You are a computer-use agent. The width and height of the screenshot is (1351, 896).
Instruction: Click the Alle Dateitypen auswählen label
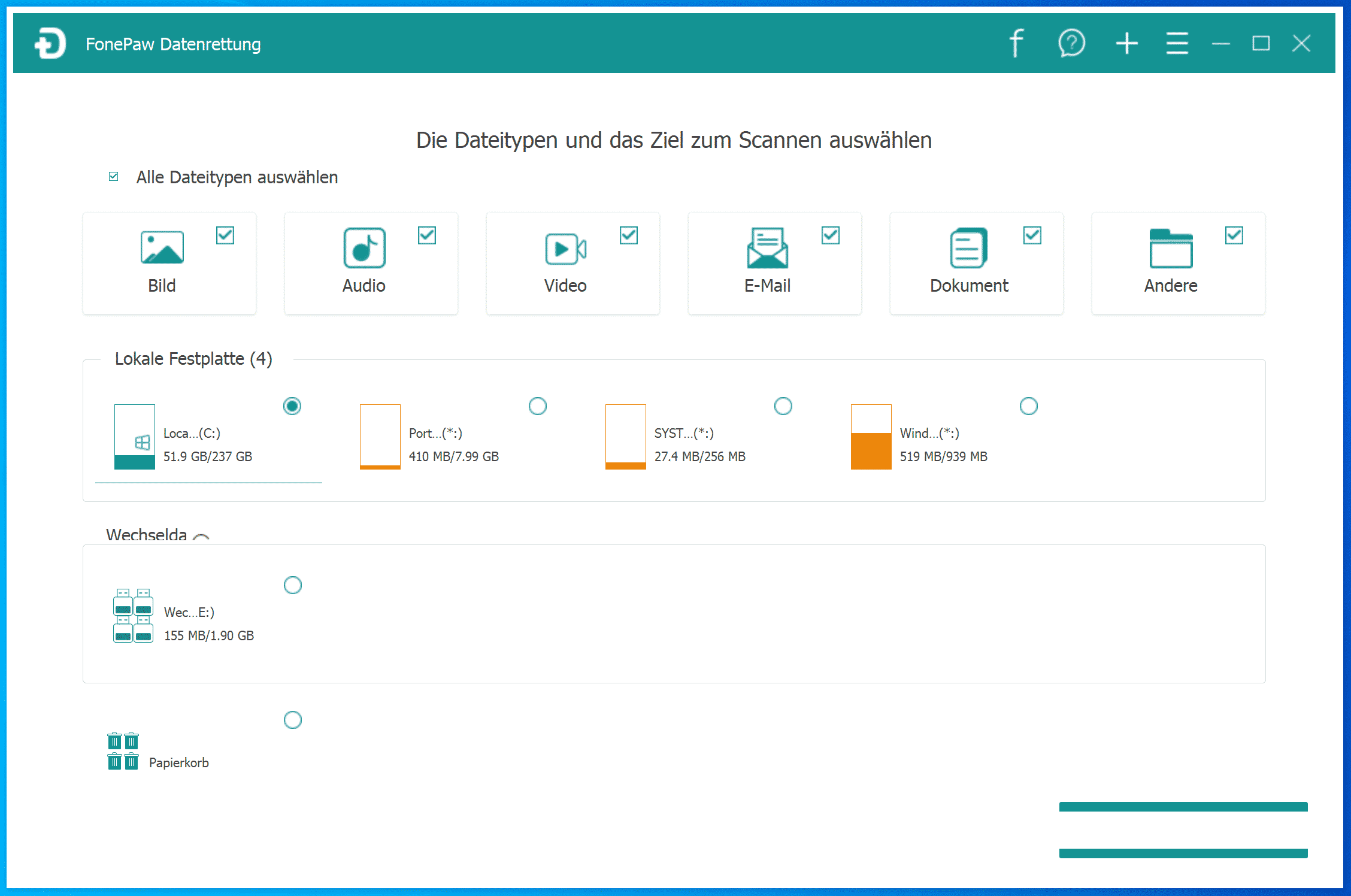pyautogui.click(x=237, y=177)
